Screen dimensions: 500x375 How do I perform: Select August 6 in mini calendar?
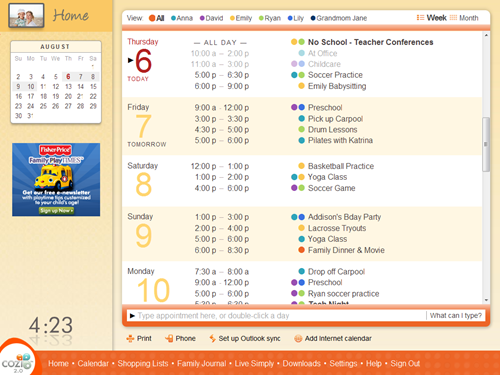[x=68, y=77]
